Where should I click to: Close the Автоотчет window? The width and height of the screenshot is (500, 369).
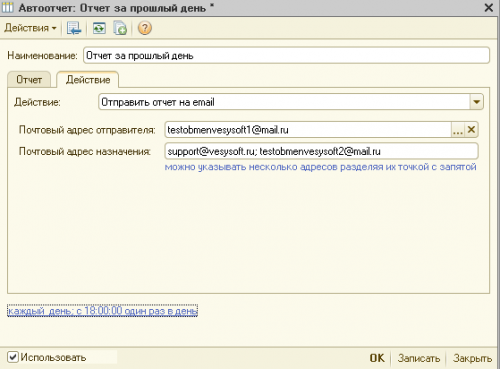click(x=489, y=7)
